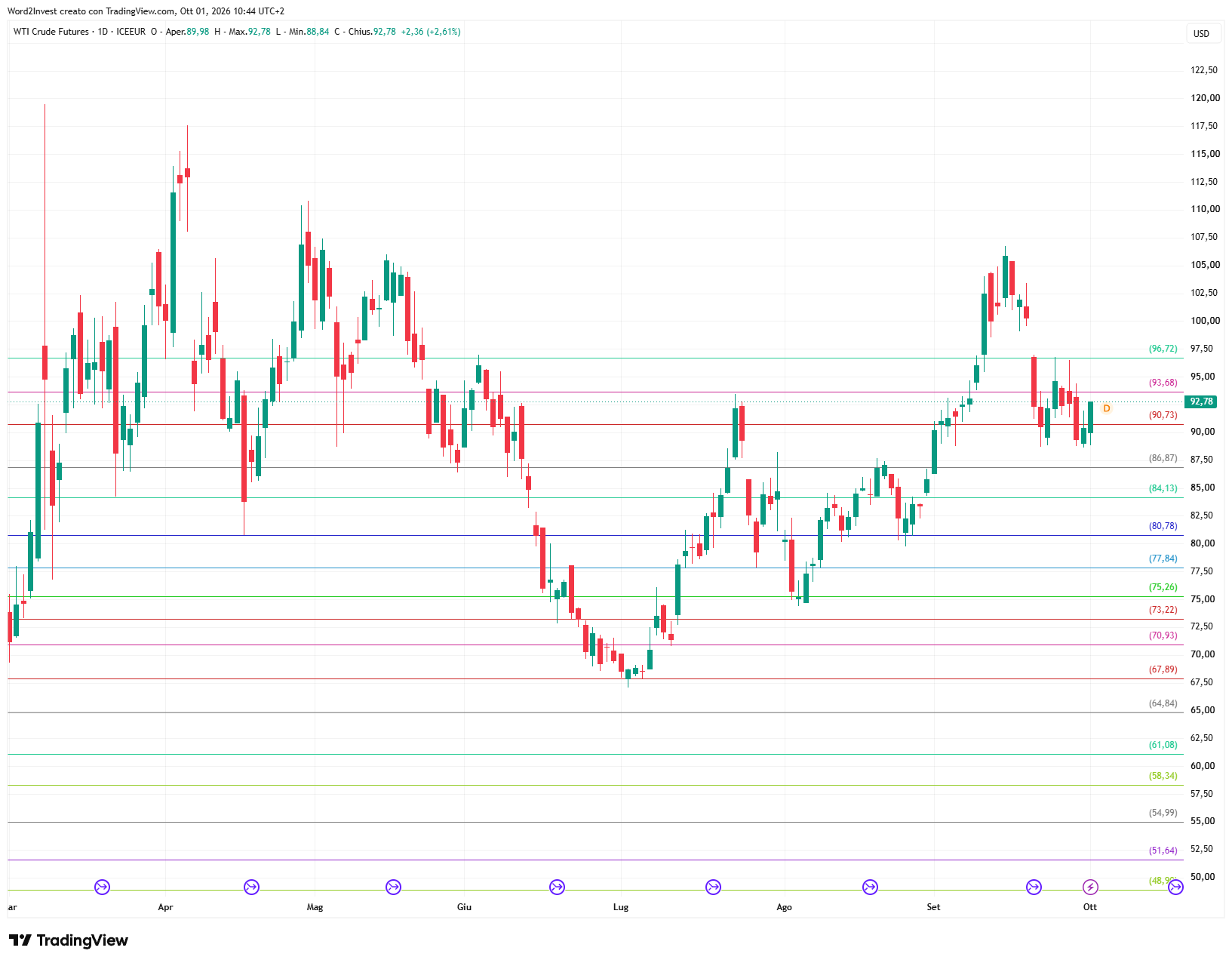The width and height of the screenshot is (1232, 963).
Task: Click the USD currency button
Action: (x=1202, y=34)
